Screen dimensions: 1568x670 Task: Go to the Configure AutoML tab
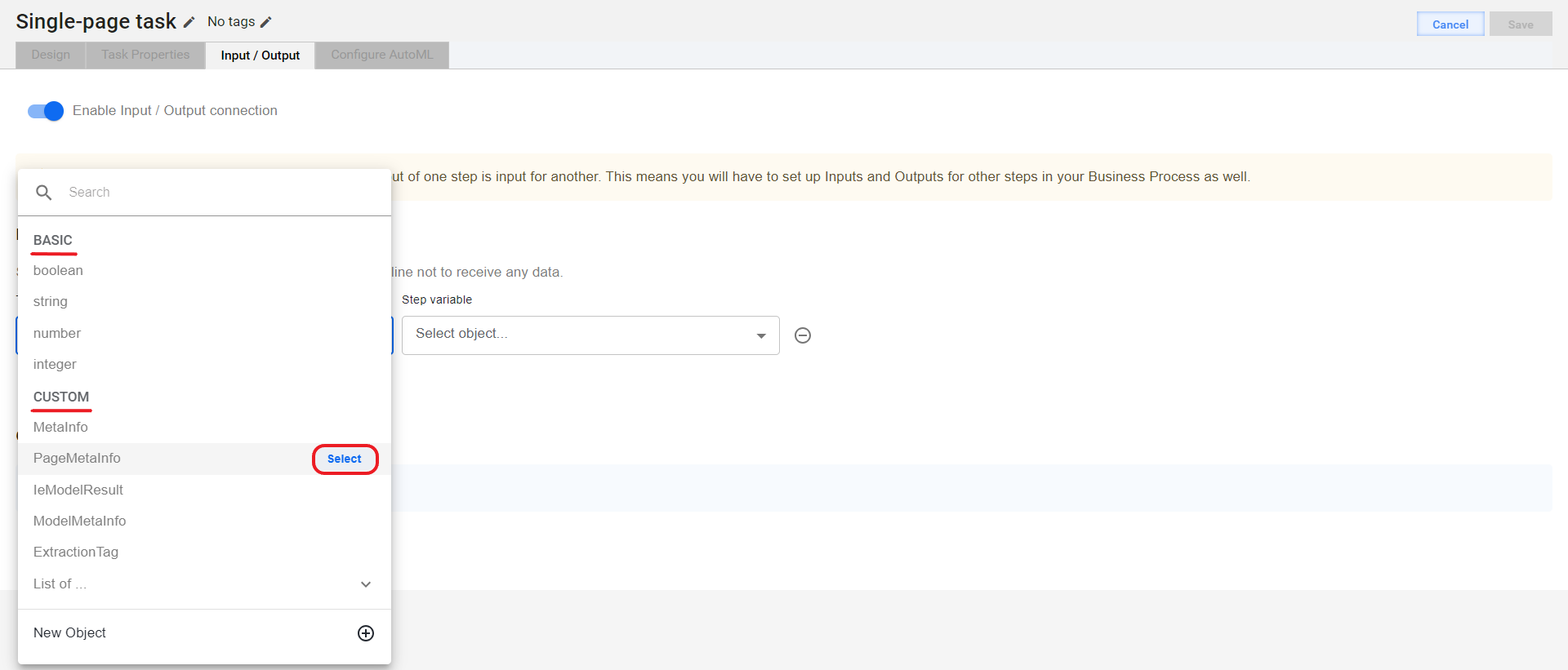pos(382,55)
